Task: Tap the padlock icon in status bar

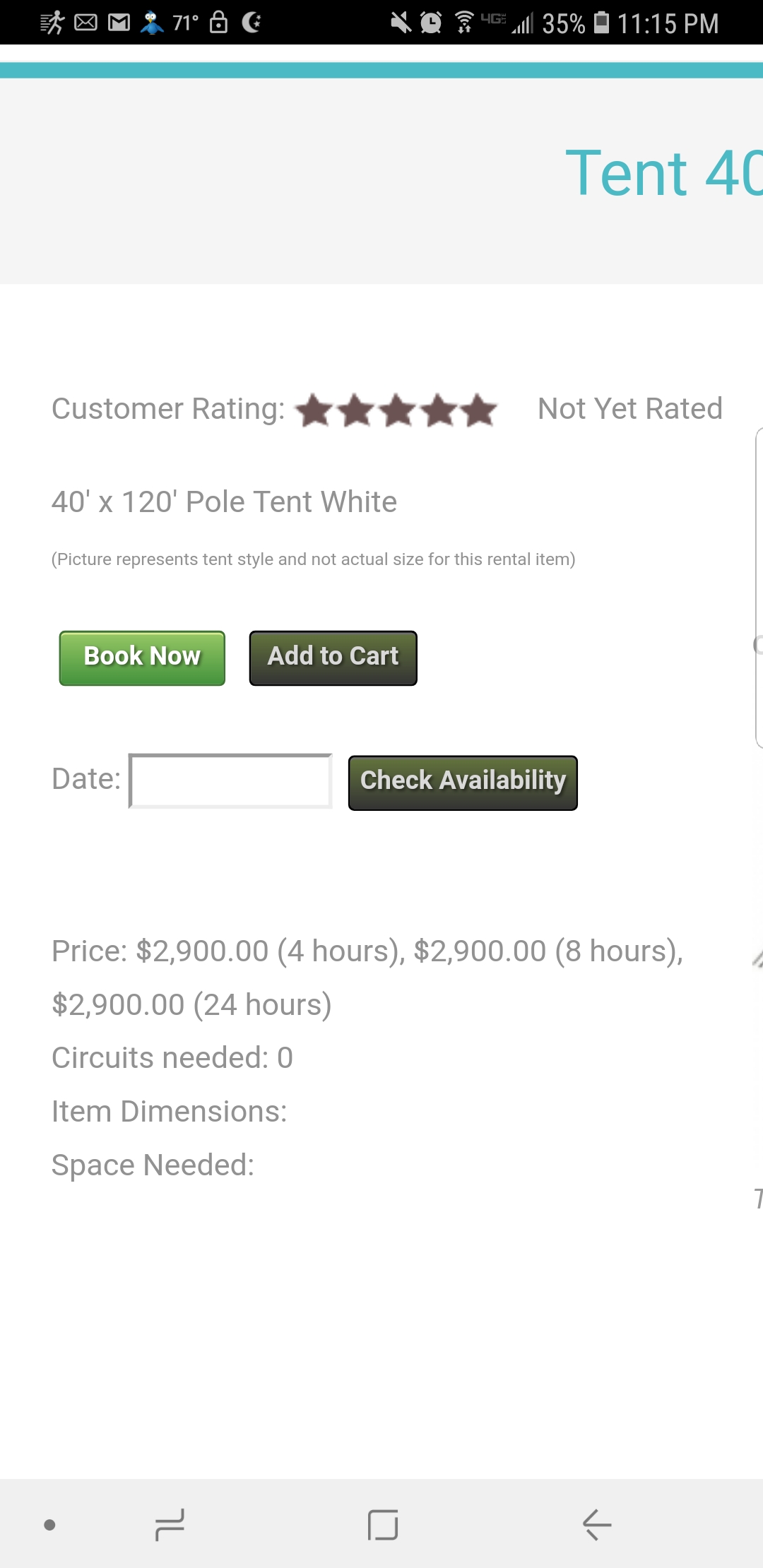Action: click(219, 23)
